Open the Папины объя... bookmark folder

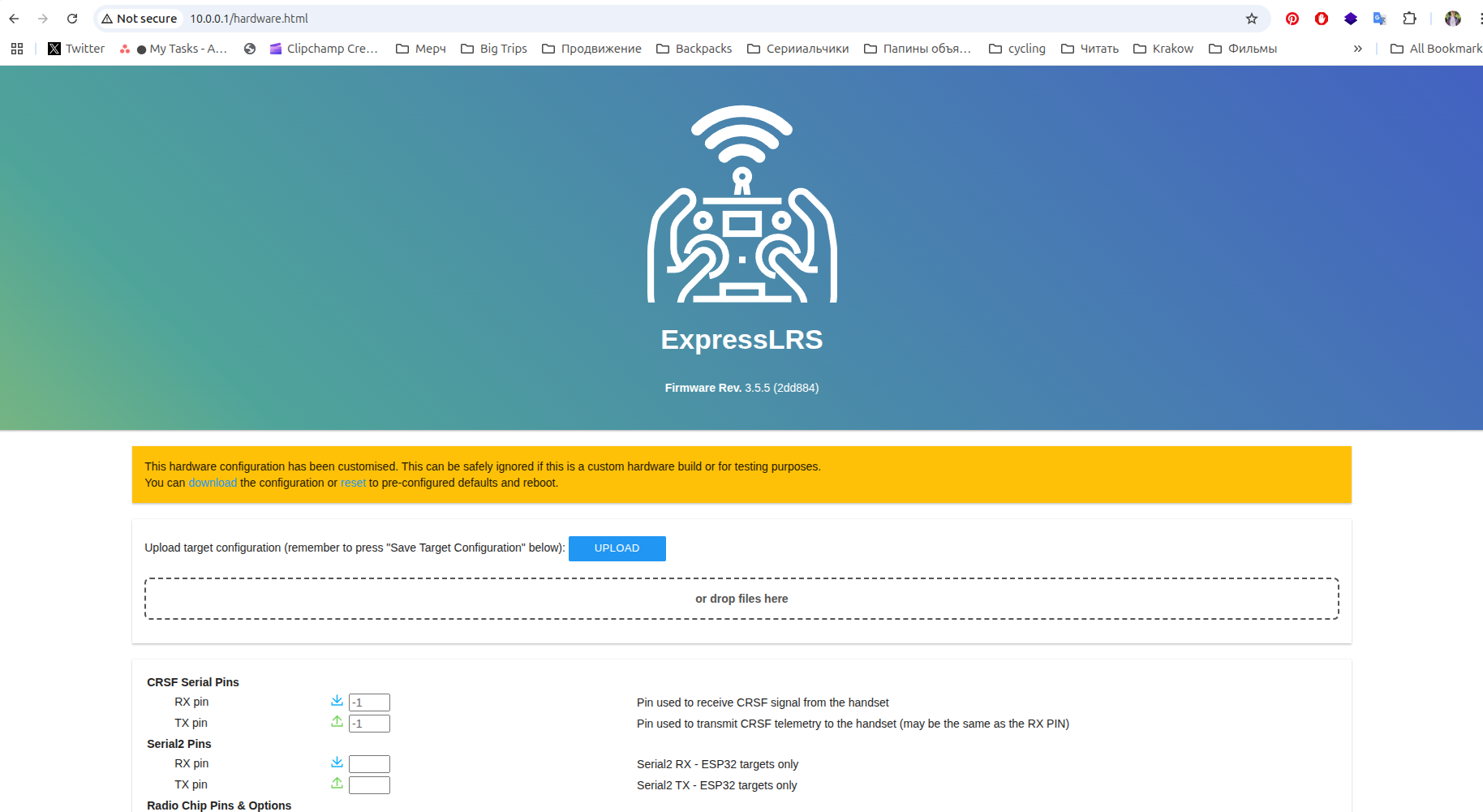click(918, 49)
